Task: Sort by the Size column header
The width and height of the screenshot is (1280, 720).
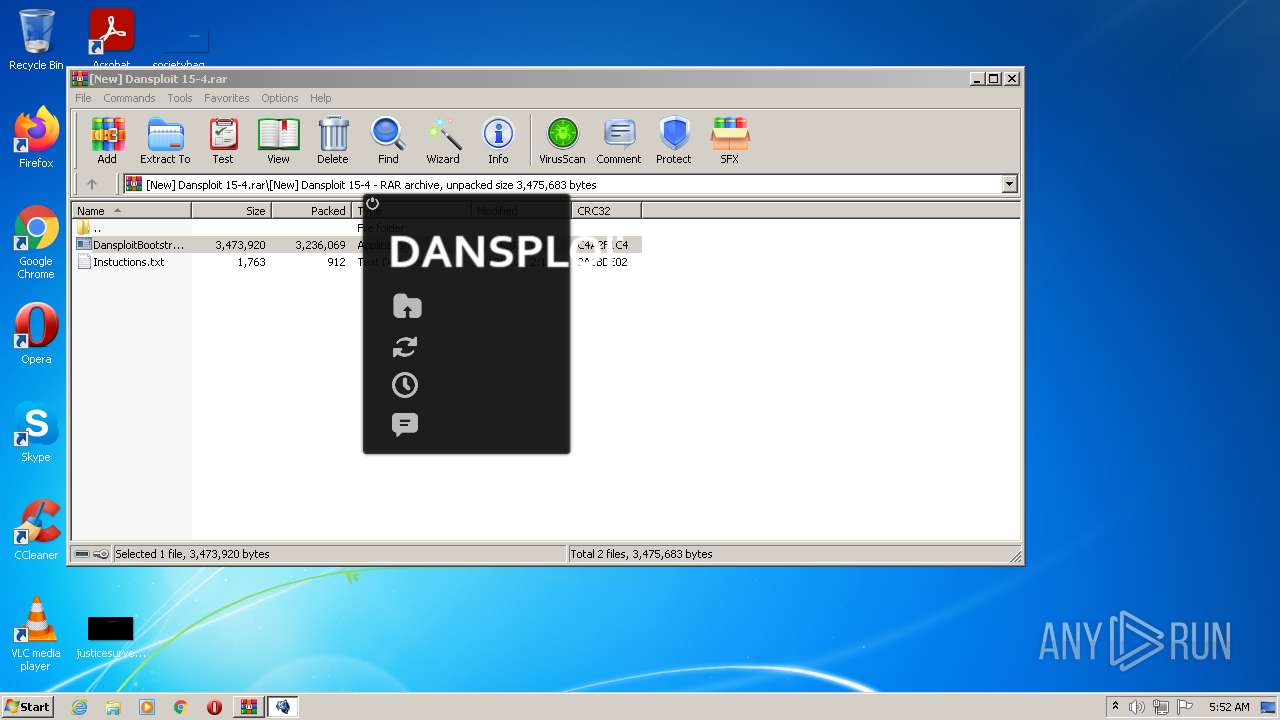Action: 232,211
